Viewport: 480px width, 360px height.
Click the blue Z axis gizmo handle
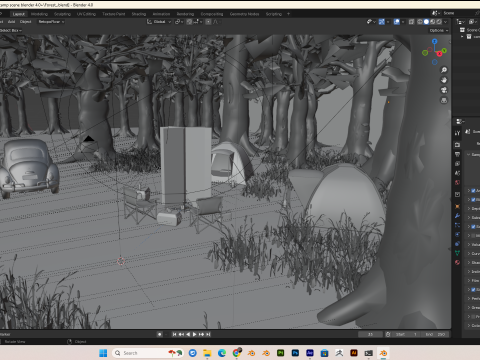pos(434,41)
